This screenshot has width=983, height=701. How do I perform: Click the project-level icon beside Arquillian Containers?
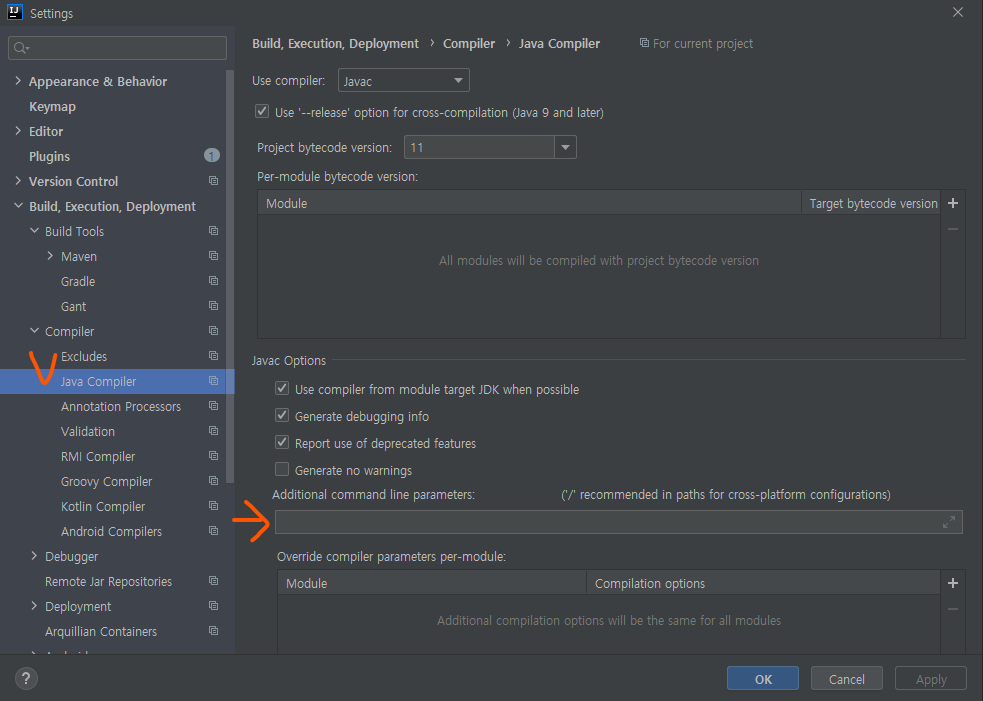pyautogui.click(x=213, y=631)
